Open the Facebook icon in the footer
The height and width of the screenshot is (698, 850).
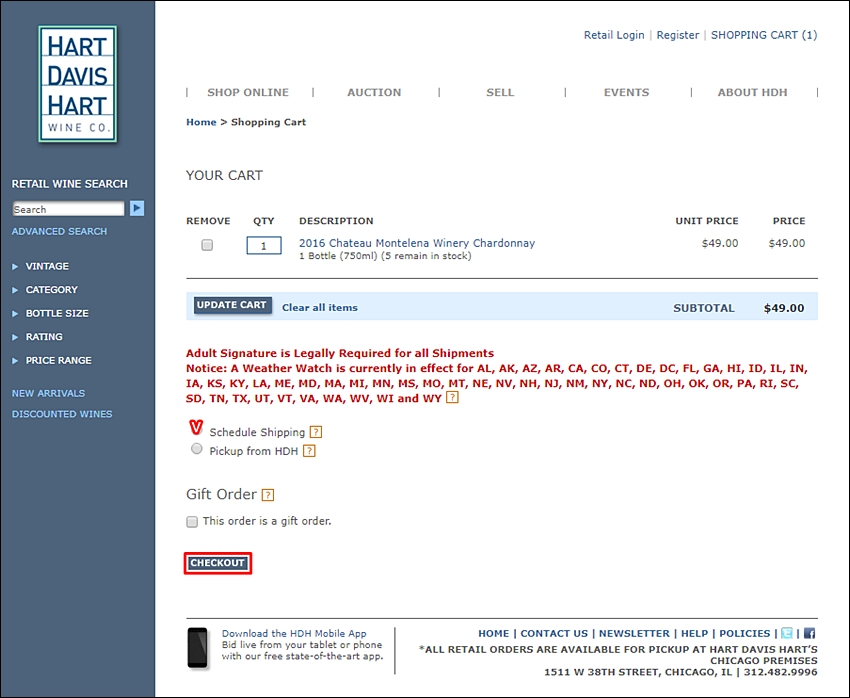(x=809, y=633)
